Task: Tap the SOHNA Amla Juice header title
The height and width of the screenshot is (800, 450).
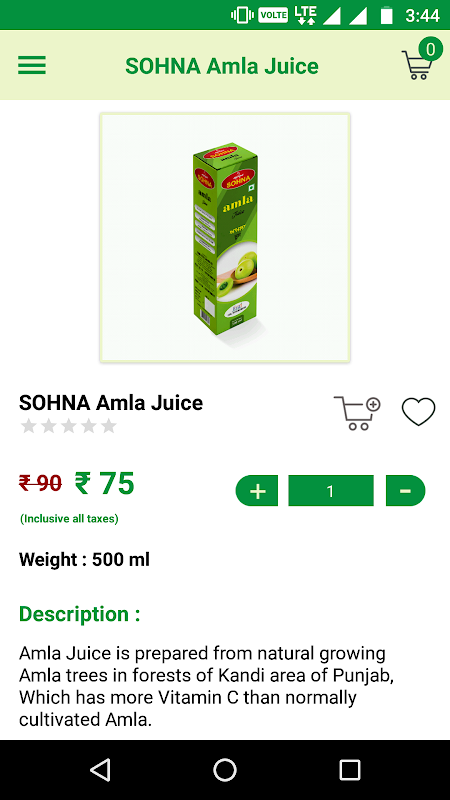Action: [x=222, y=66]
